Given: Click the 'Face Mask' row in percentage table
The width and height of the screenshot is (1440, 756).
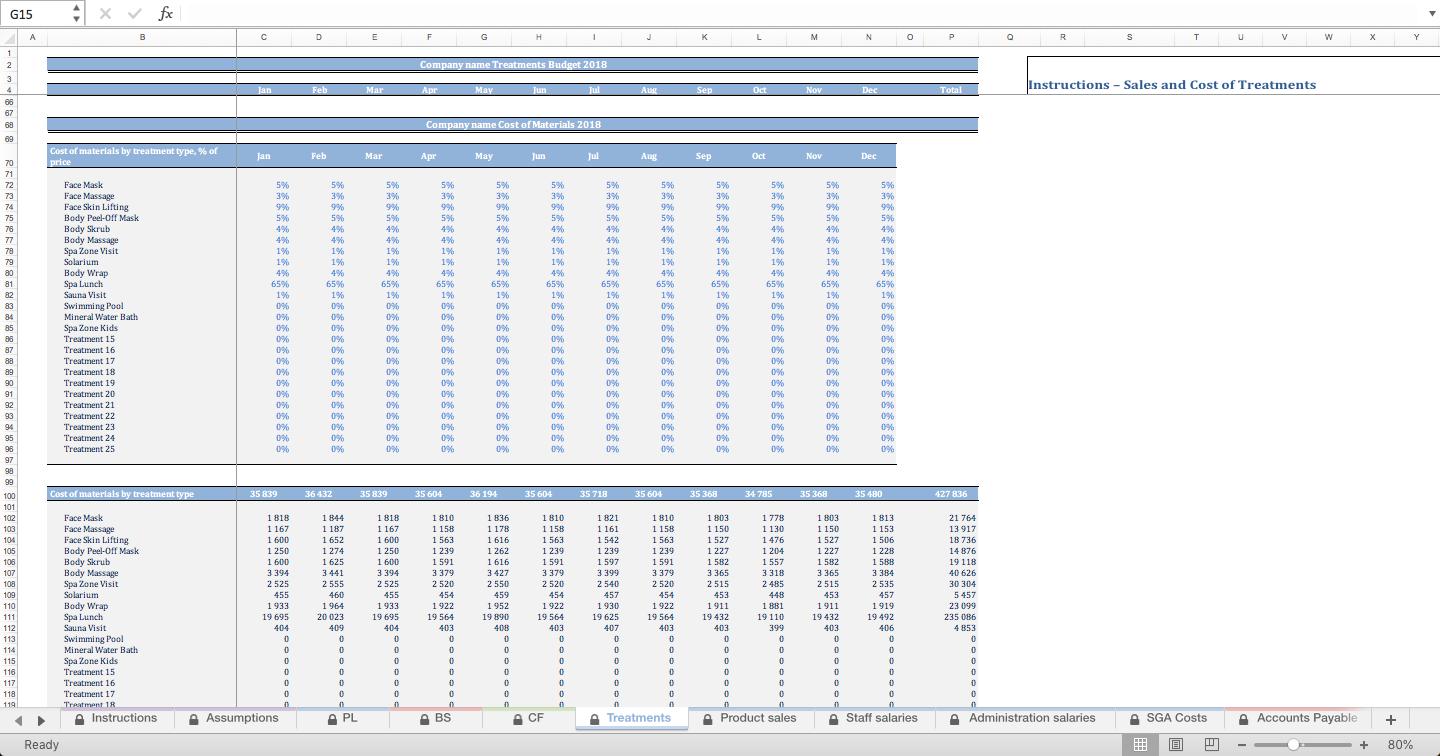Looking at the screenshot, I should (x=83, y=185).
